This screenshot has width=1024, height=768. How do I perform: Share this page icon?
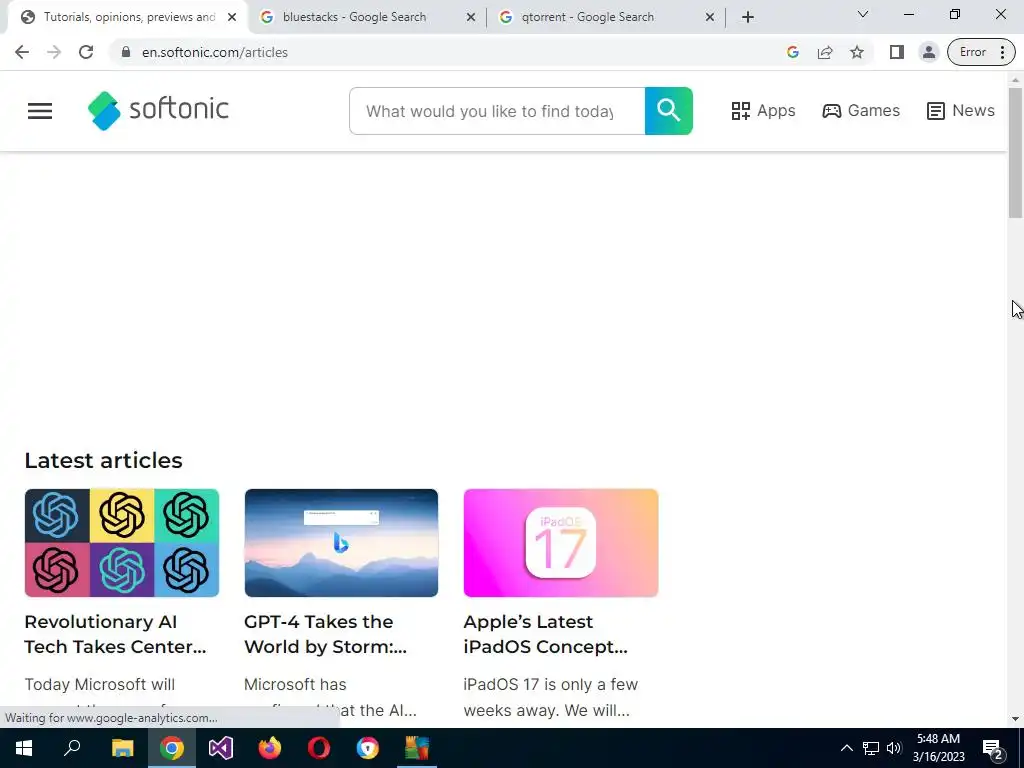(825, 52)
